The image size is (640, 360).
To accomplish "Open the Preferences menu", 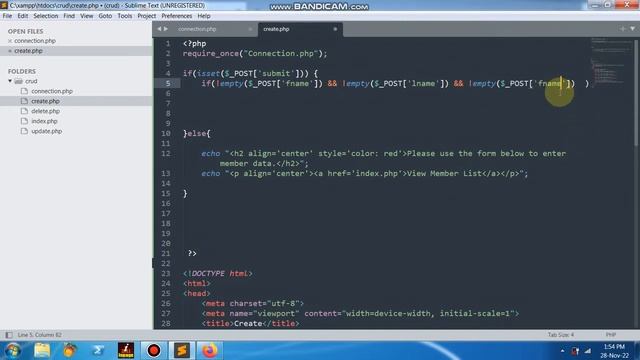I will point(177,16).
